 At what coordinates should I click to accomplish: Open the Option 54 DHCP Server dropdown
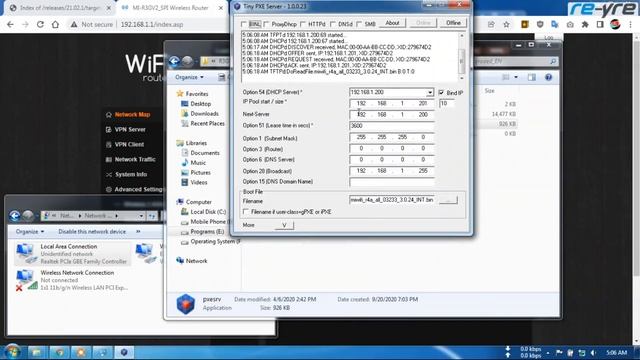click(429, 93)
